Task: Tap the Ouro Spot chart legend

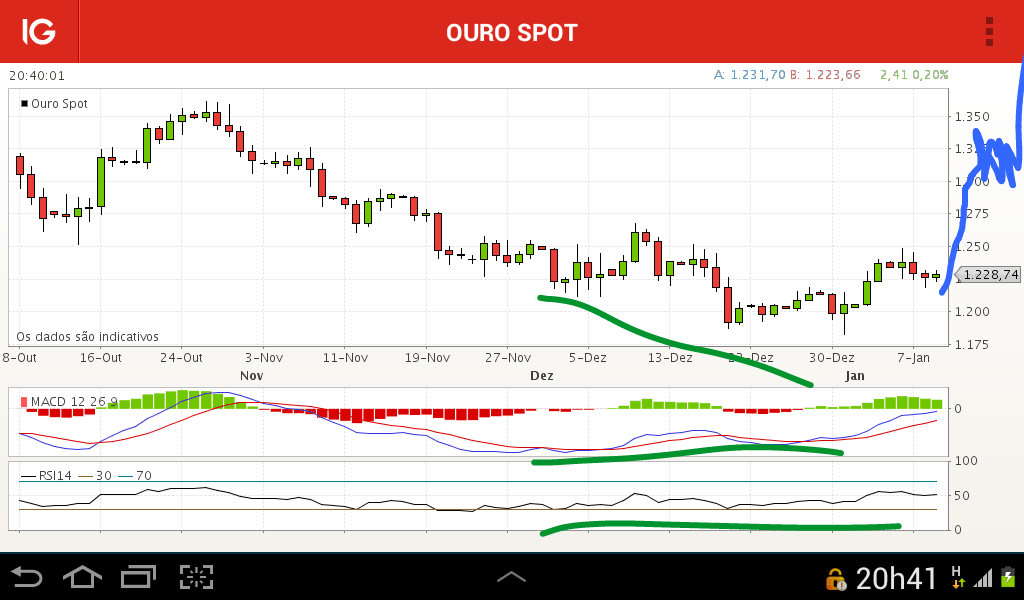Action: [54, 103]
